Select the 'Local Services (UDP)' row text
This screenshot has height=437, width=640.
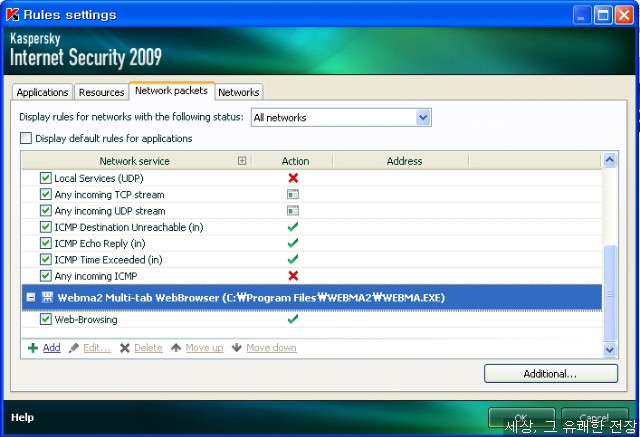[x=99, y=178]
